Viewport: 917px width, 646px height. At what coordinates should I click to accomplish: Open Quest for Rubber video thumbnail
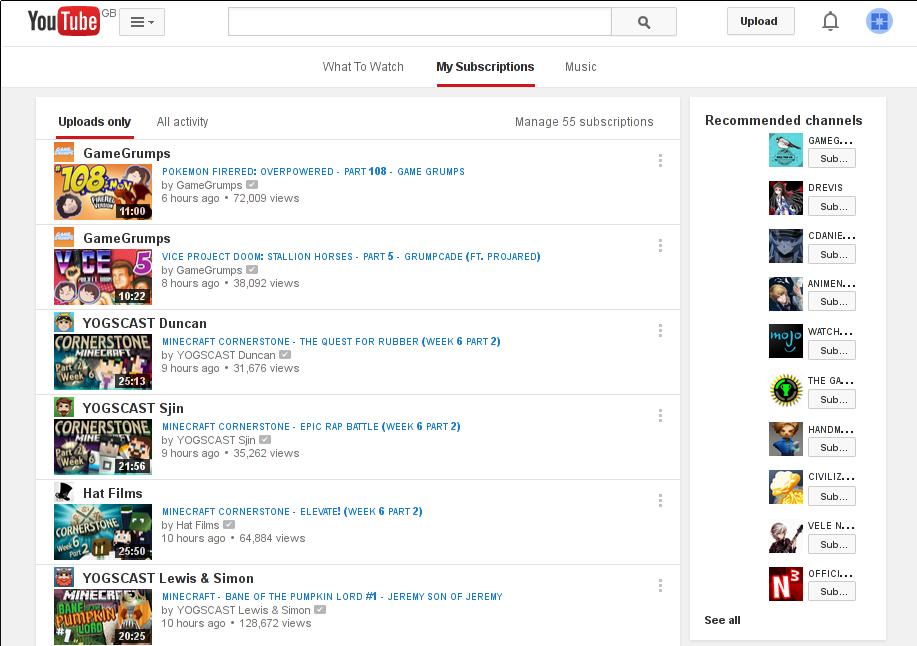pyautogui.click(x=103, y=362)
